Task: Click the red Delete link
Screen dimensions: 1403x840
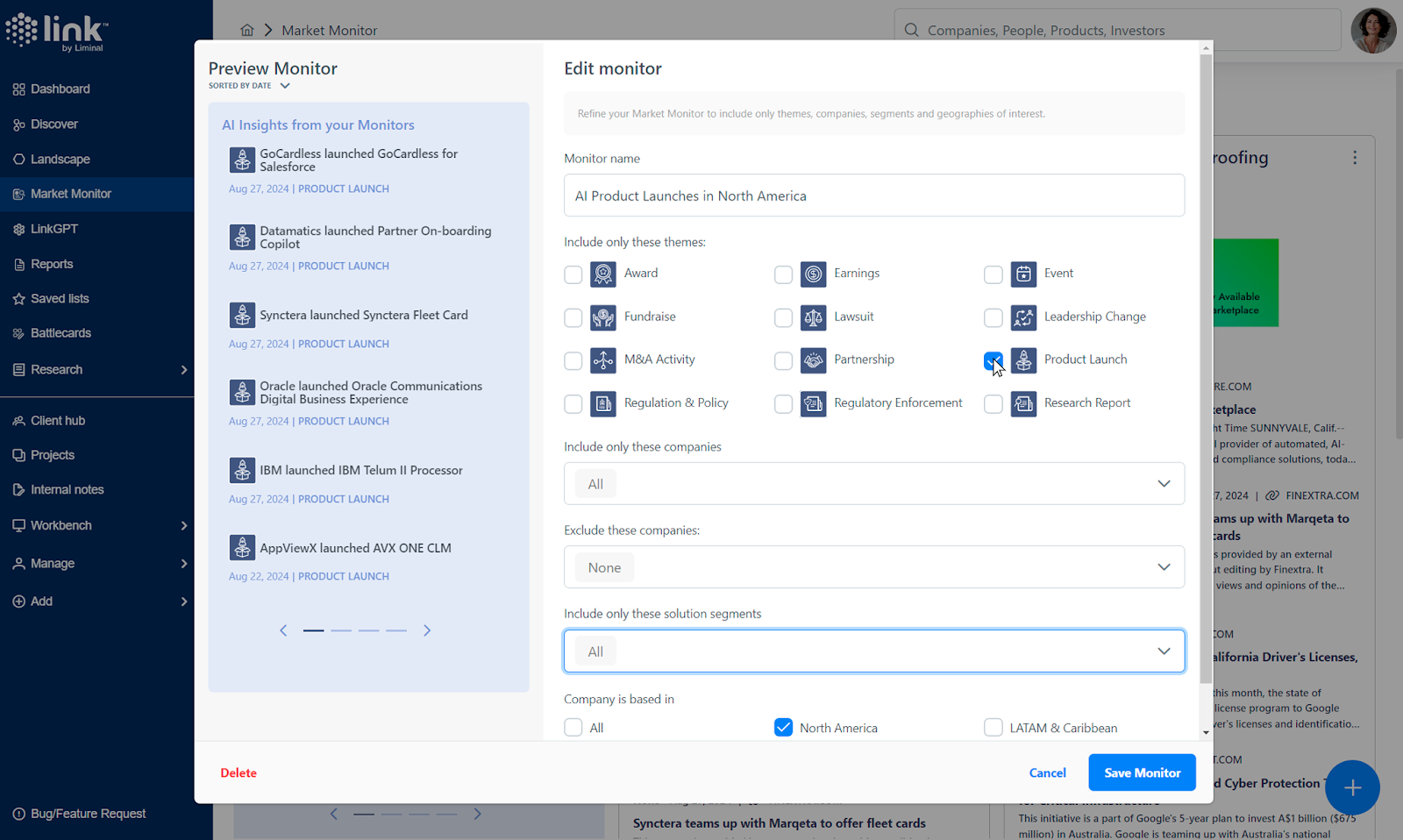Action: click(239, 772)
